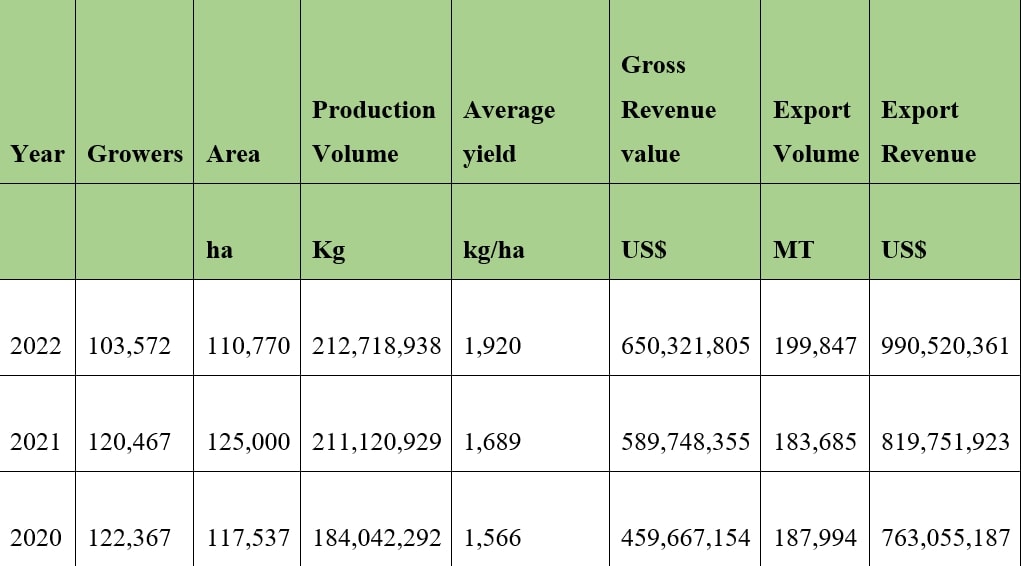Select gross revenue 459,667,154

click(685, 538)
